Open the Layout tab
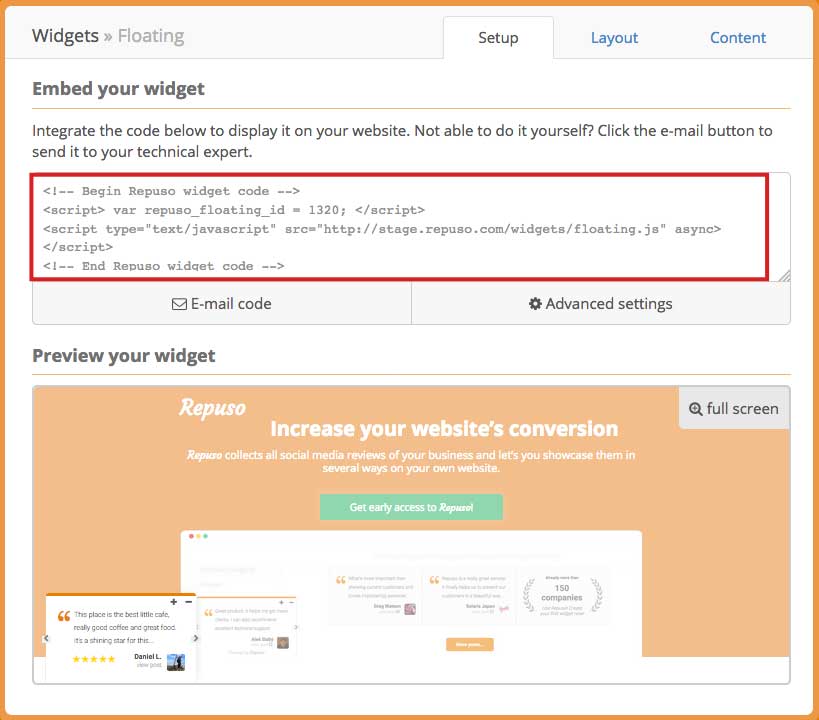 click(614, 38)
